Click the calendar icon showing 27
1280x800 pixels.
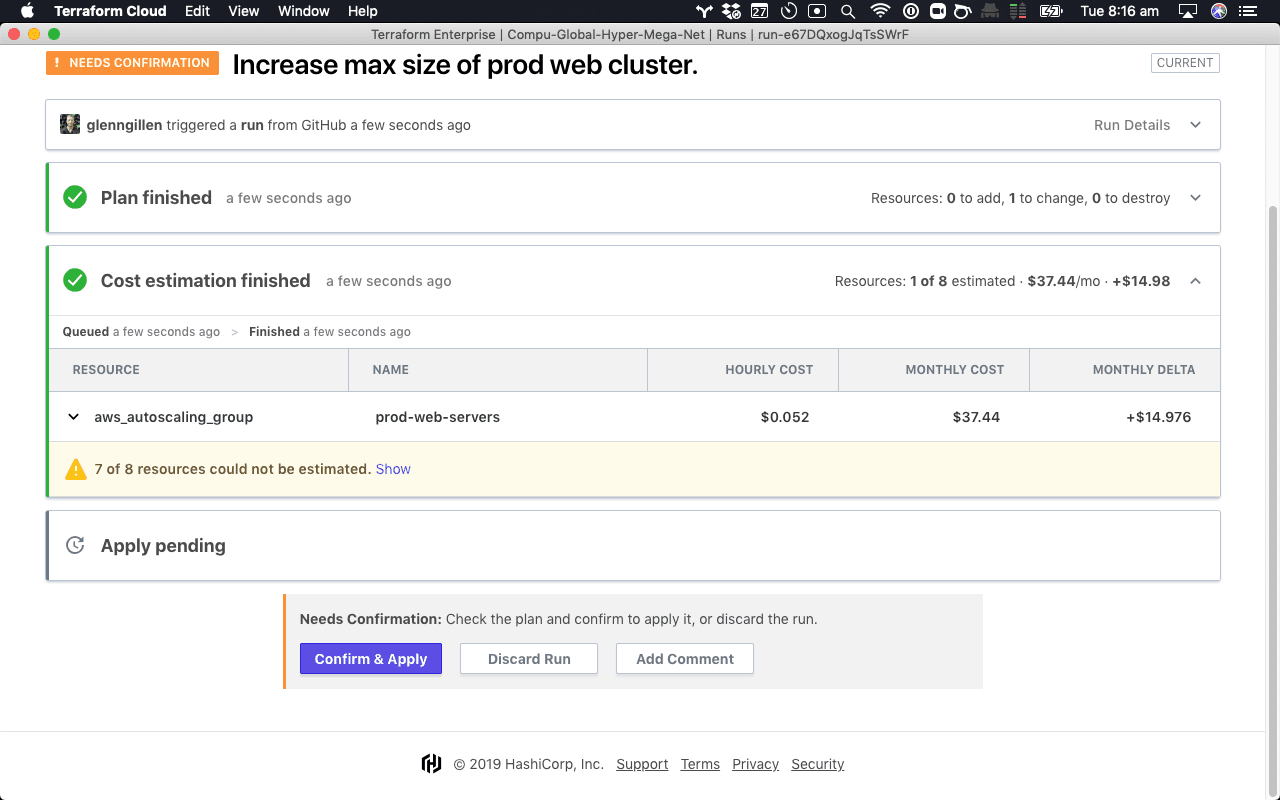click(761, 11)
